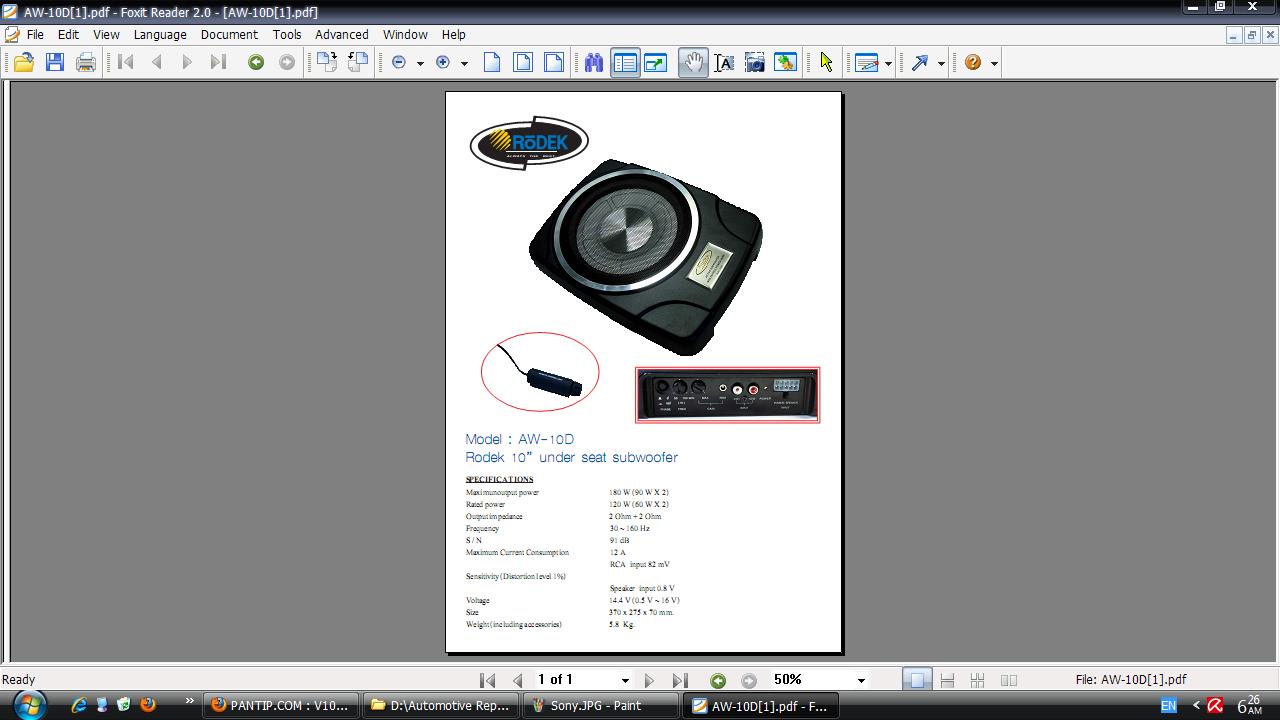Select Single Page layout mode
This screenshot has width=1280, height=720.
pyautogui.click(x=916, y=680)
